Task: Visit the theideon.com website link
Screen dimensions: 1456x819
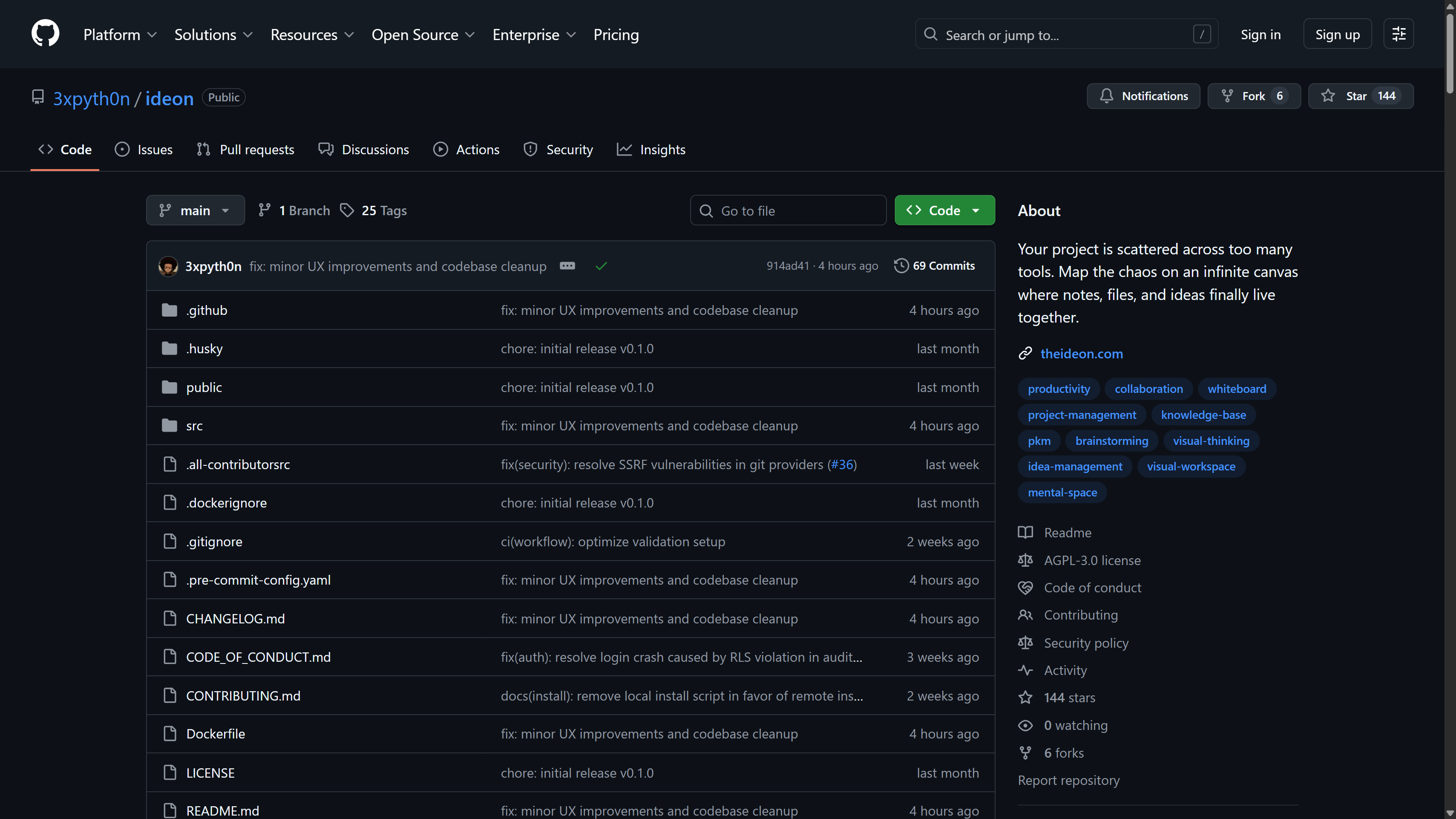Action: point(1081,353)
